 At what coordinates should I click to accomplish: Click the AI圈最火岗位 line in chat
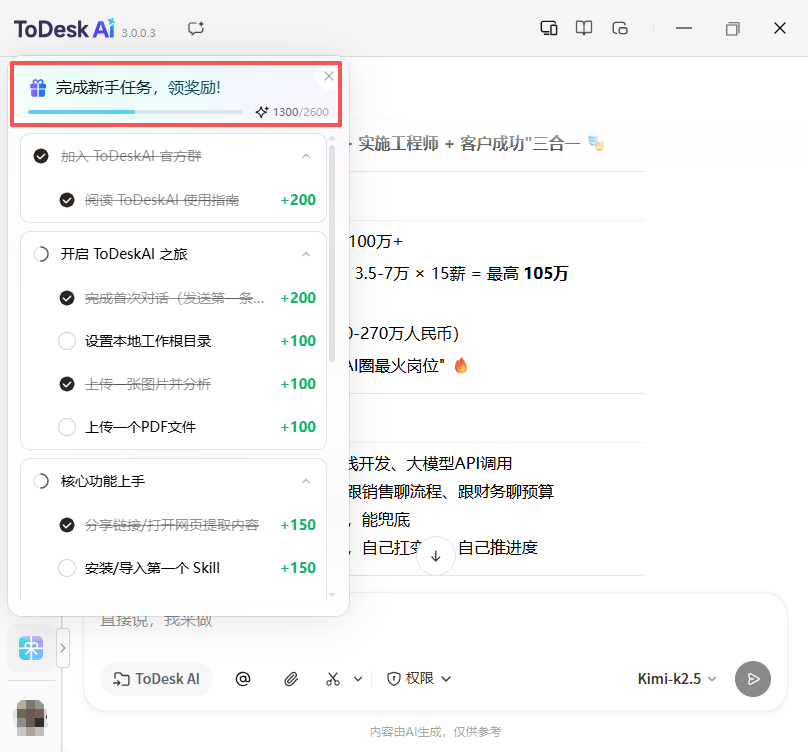pos(407,366)
